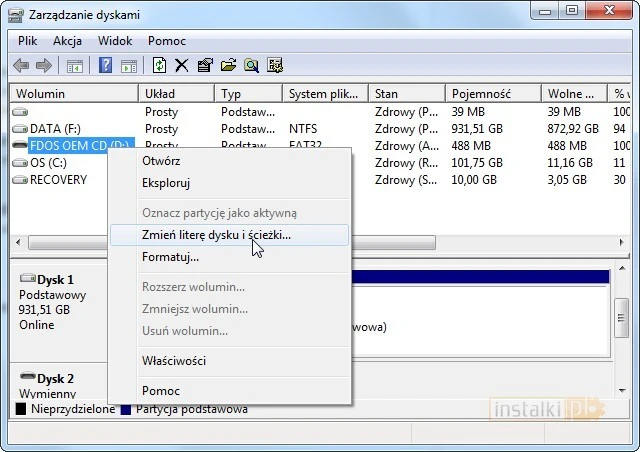Sort by the Stan column header
Image resolution: width=640 pixels, height=452 pixels.
coord(407,94)
